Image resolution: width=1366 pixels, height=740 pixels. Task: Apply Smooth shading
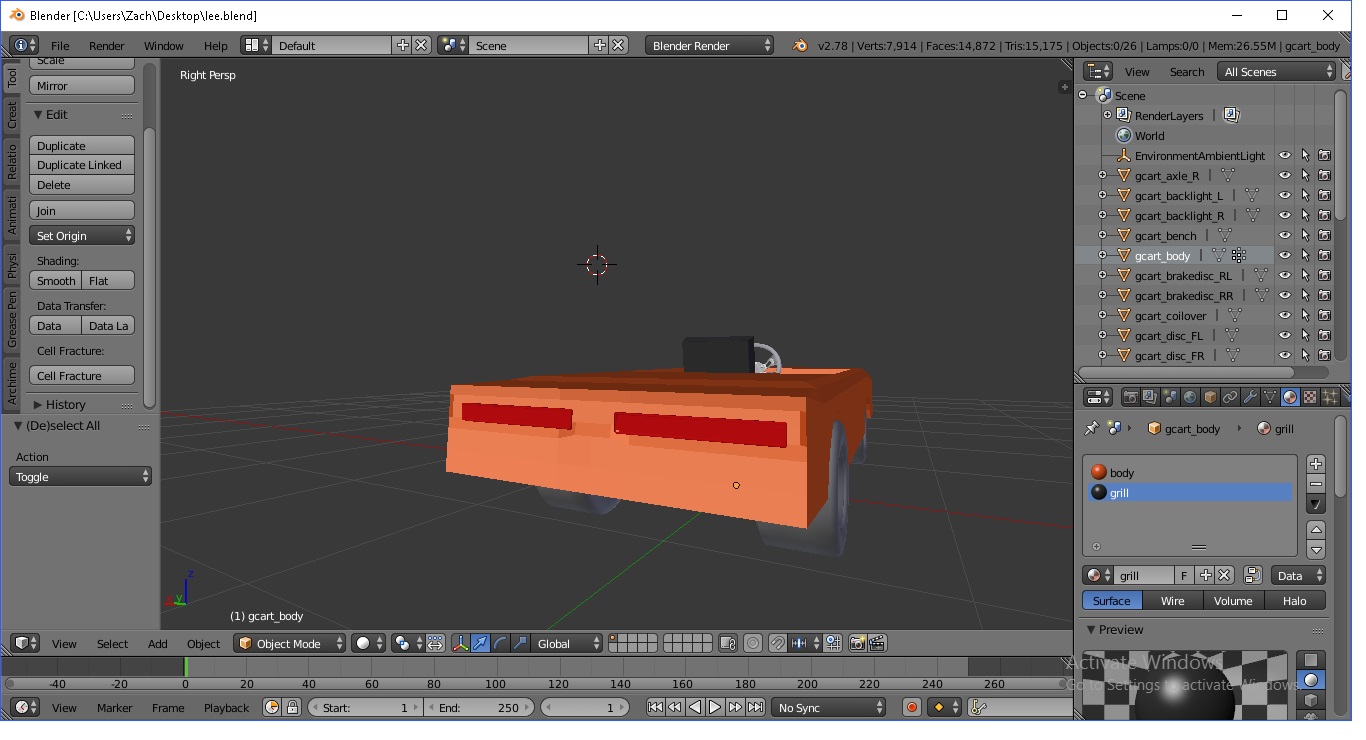55,280
